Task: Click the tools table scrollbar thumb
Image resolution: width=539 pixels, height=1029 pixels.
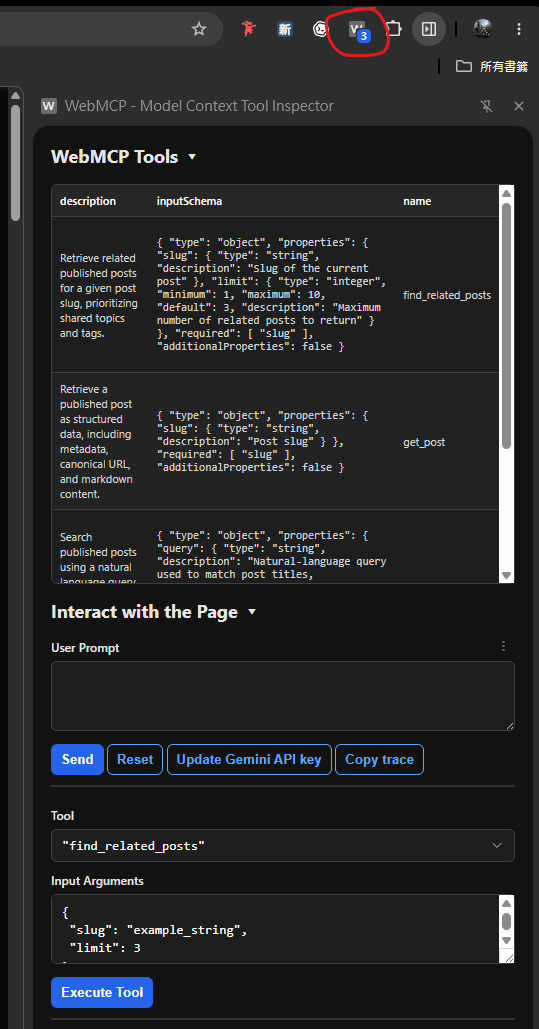Action: pos(506,326)
